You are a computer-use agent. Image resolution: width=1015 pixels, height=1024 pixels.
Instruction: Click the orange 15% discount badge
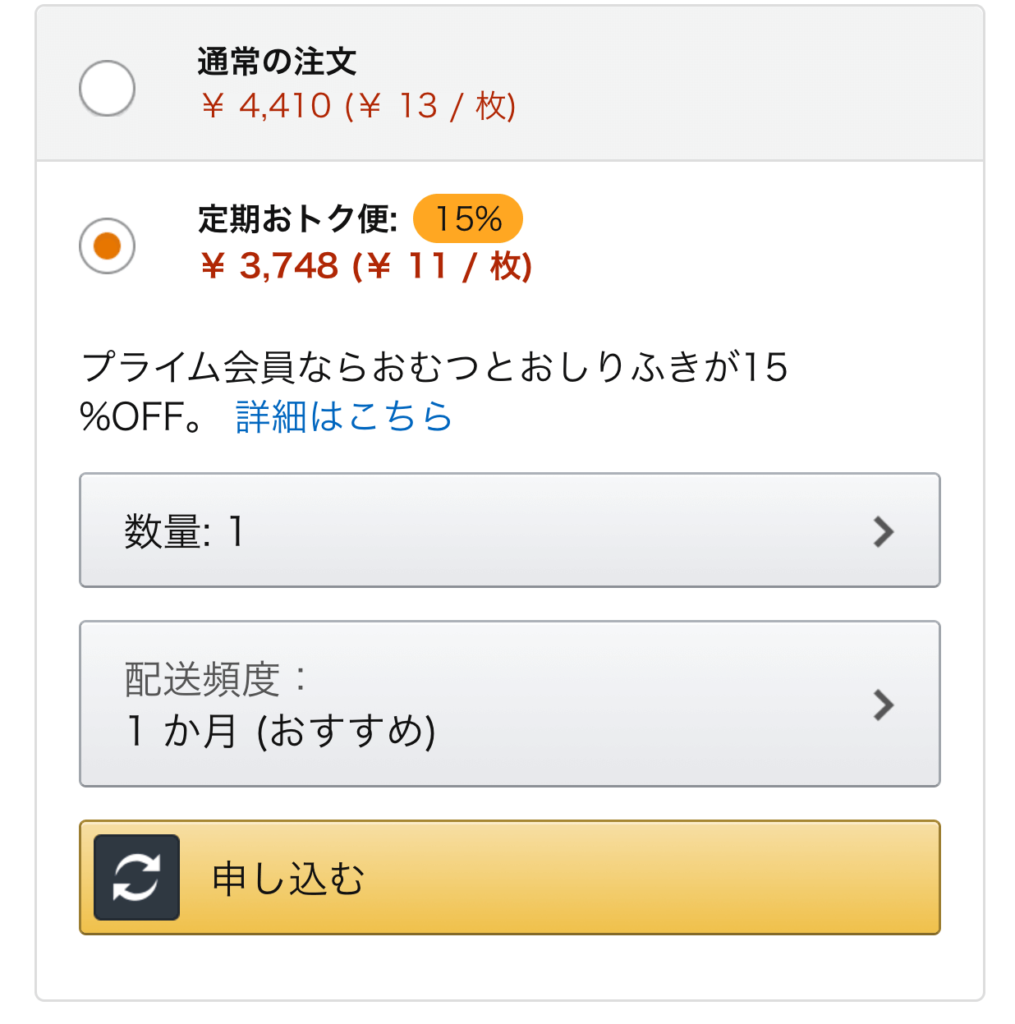pyautogui.click(x=468, y=218)
